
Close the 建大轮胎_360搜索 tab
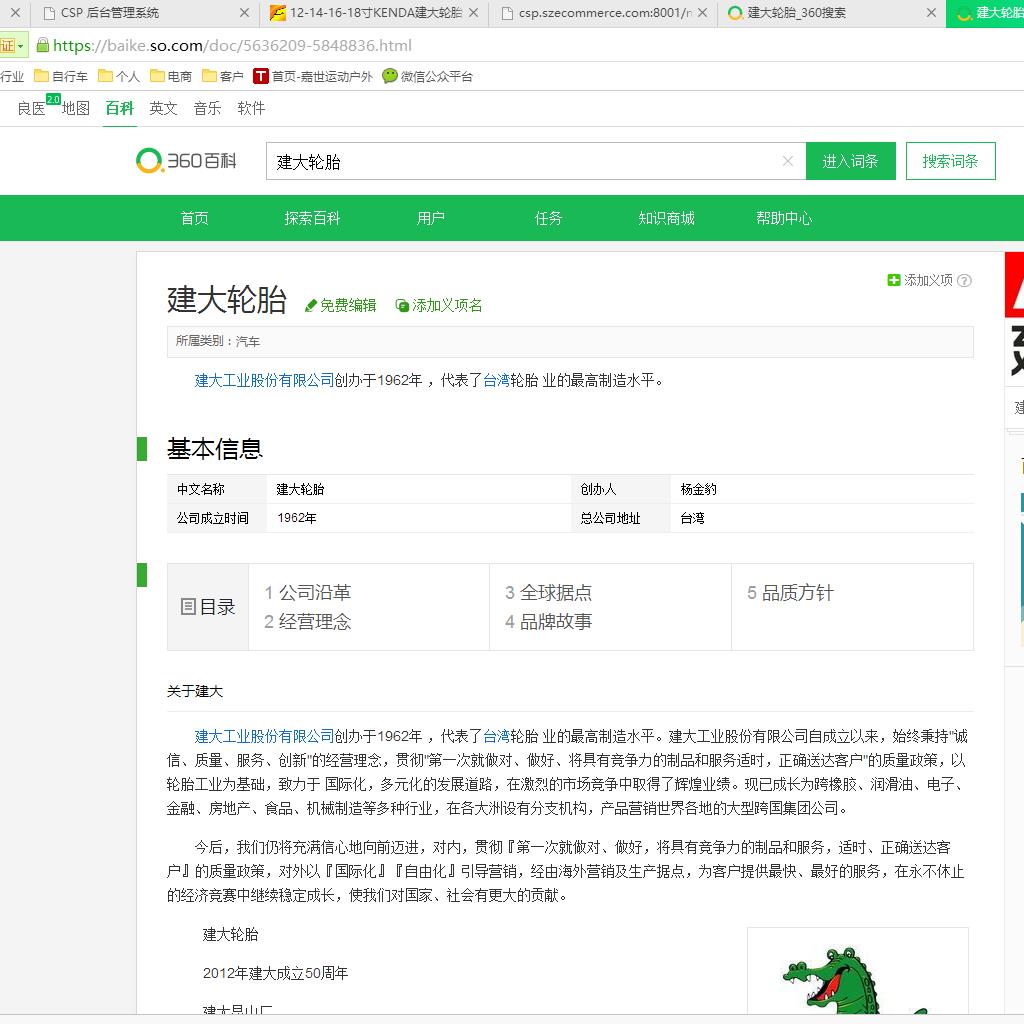click(931, 13)
